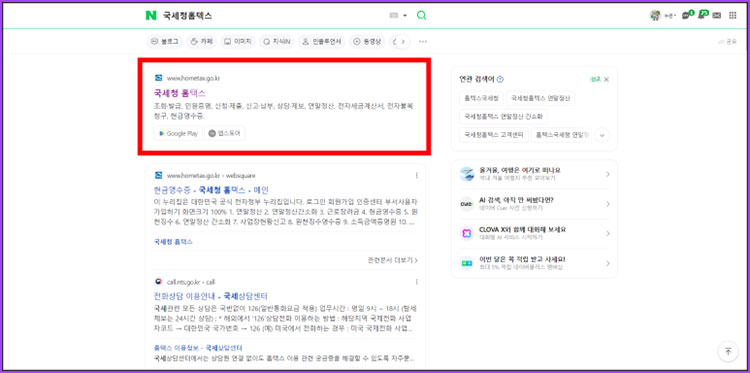Click chevron on the 적립 membership promo row

608,263
